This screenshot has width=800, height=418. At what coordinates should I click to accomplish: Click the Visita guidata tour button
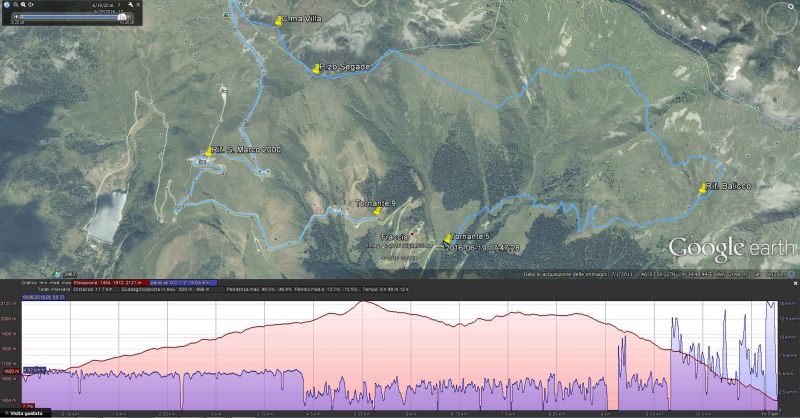26,413
